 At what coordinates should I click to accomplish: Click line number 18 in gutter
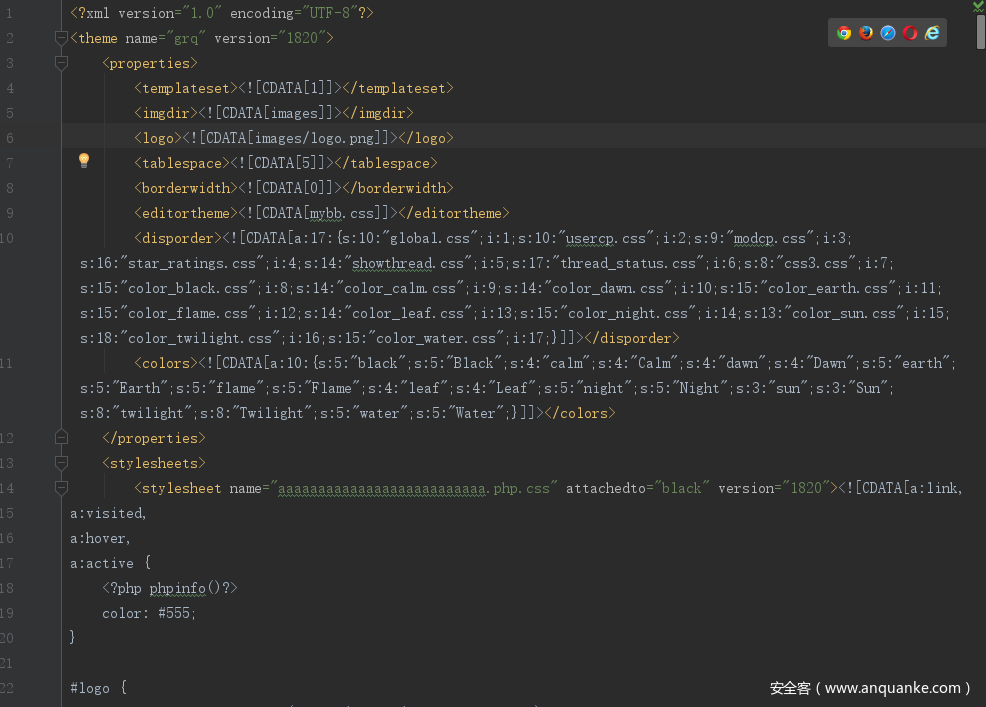(x=8, y=588)
